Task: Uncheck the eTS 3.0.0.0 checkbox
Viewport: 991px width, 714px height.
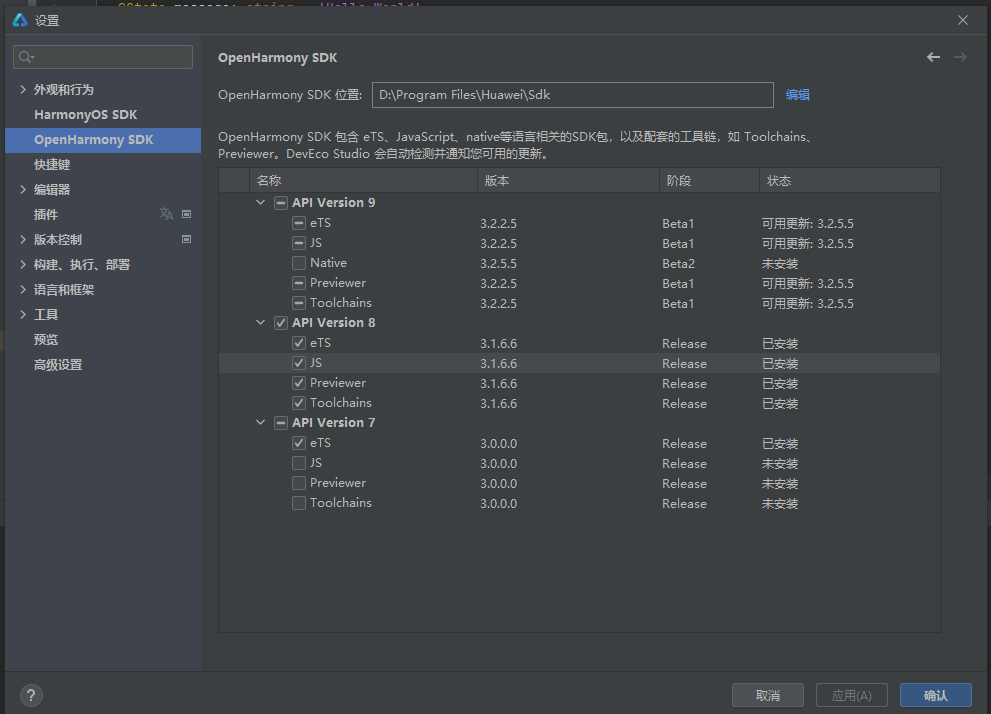Action: [x=299, y=443]
